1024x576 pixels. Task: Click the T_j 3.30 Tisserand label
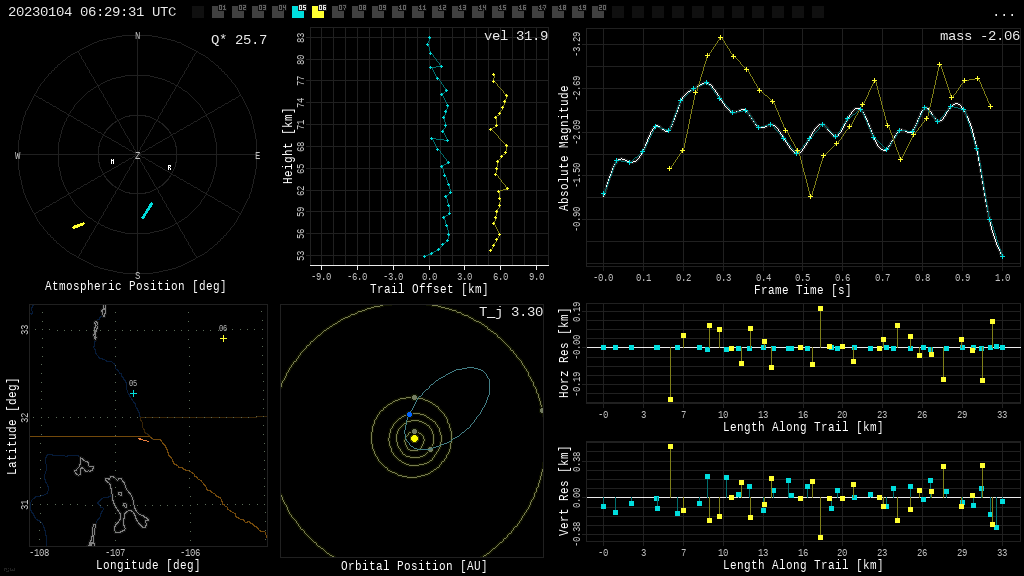tap(510, 312)
